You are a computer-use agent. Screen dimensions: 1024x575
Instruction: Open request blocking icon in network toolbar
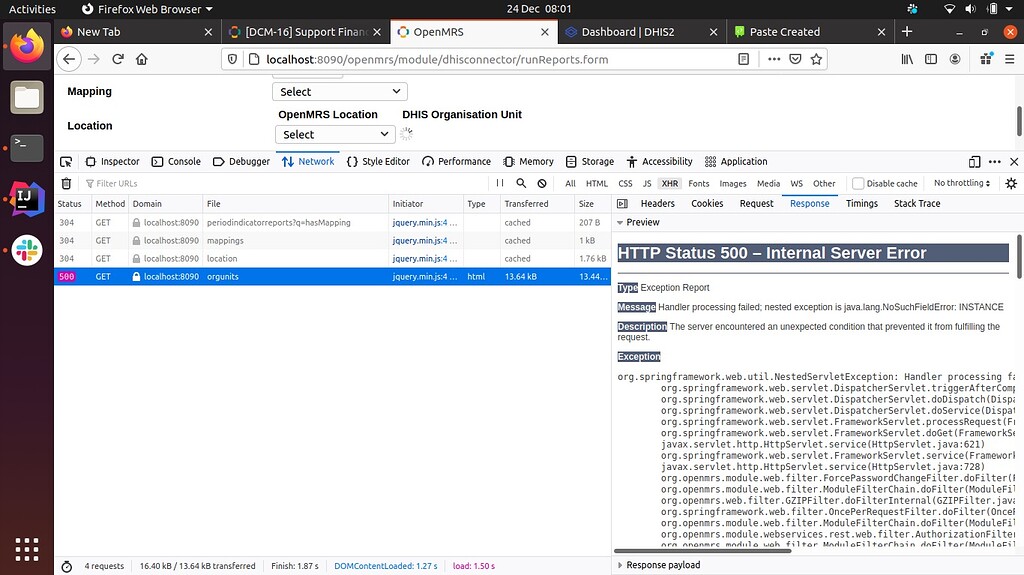point(542,184)
